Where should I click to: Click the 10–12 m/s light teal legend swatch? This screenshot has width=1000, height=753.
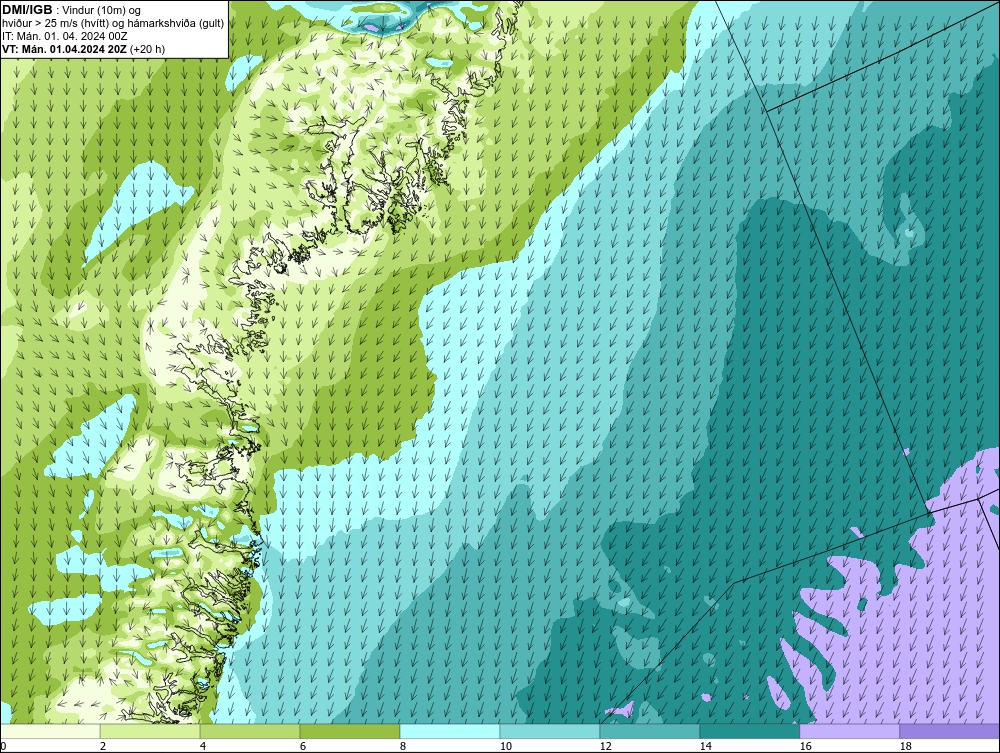click(550, 731)
